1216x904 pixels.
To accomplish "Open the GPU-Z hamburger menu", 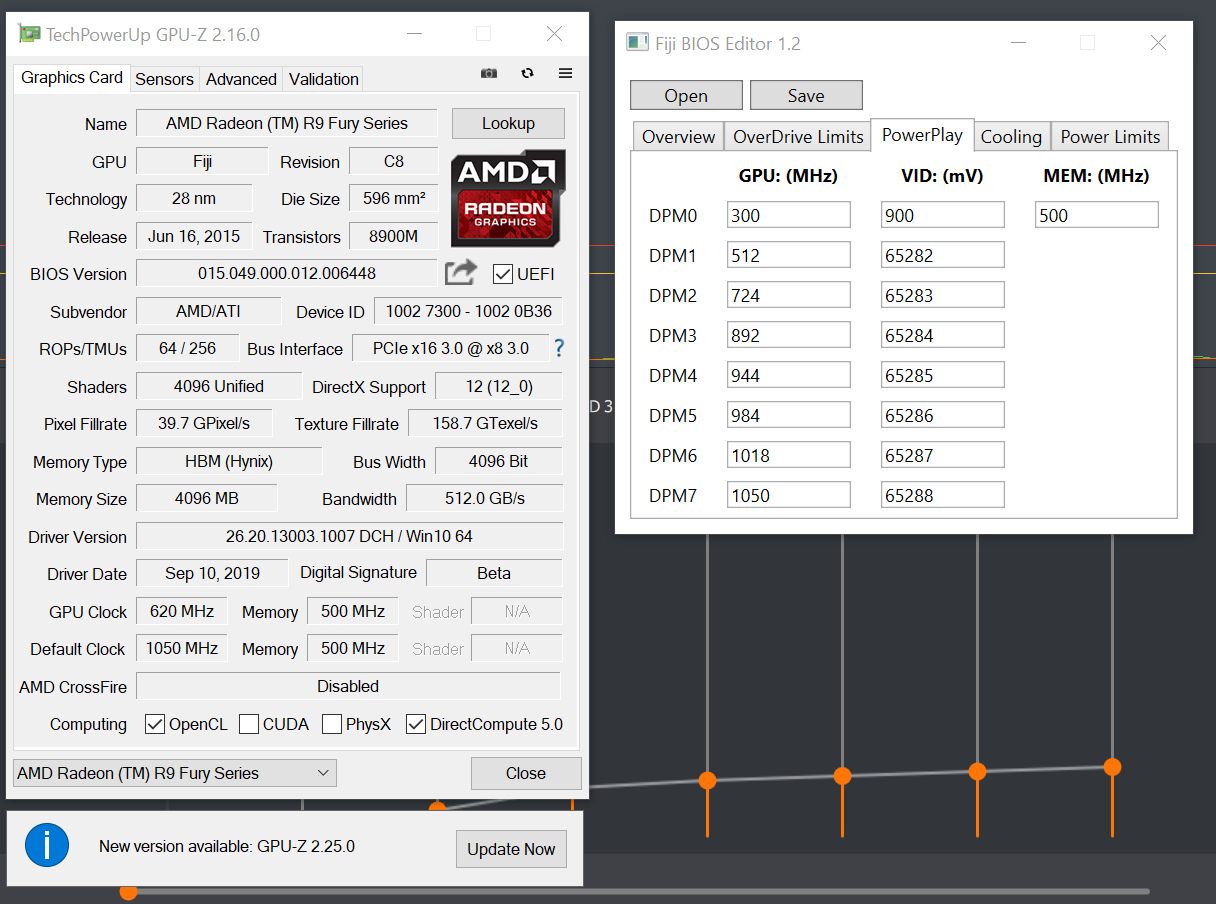I will coord(565,73).
